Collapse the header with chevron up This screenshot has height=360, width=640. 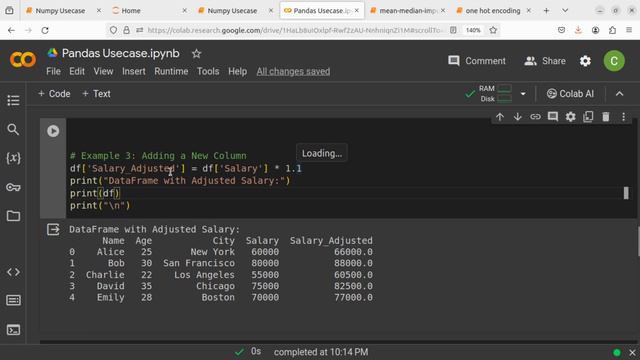point(620,94)
